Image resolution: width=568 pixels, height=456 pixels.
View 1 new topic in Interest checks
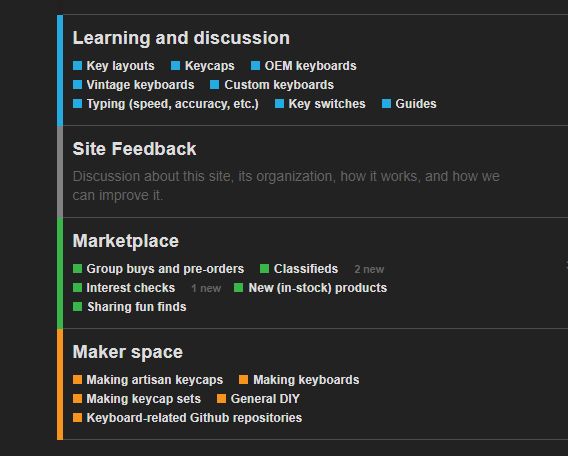coord(206,288)
